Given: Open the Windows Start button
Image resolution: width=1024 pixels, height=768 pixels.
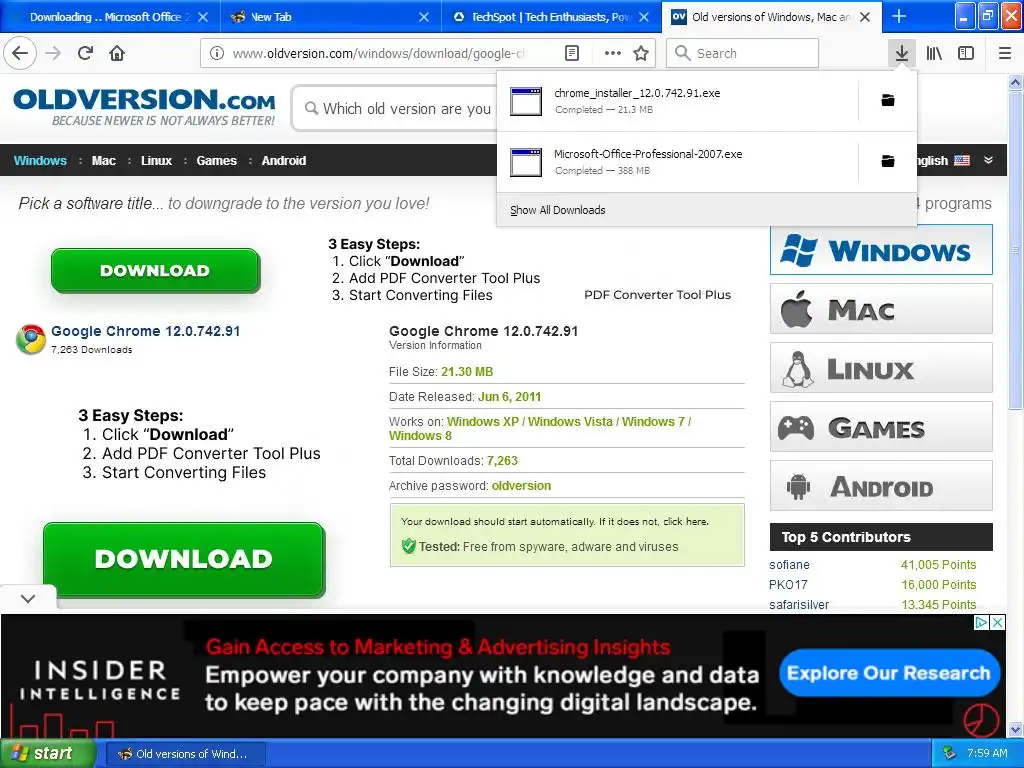Looking at the screenshot, I should coord(47,753).
